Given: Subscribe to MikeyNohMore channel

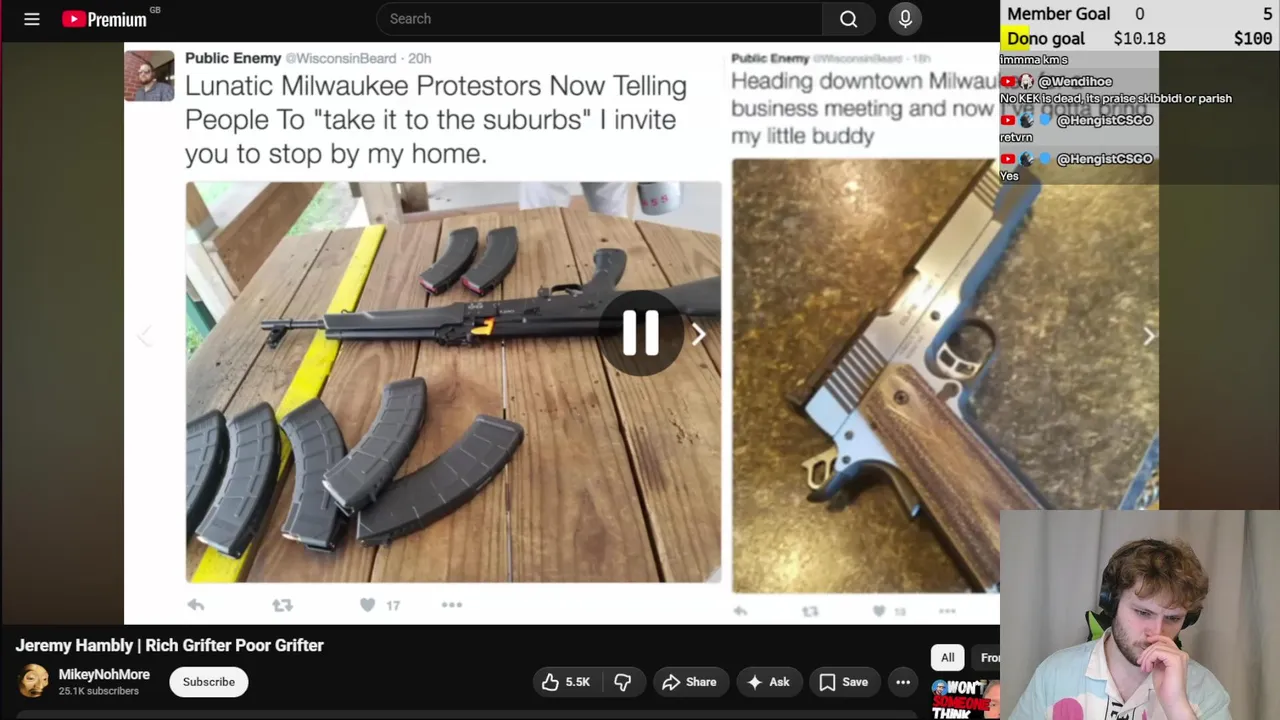Looking at the screenshot, I should click(209, 682).
